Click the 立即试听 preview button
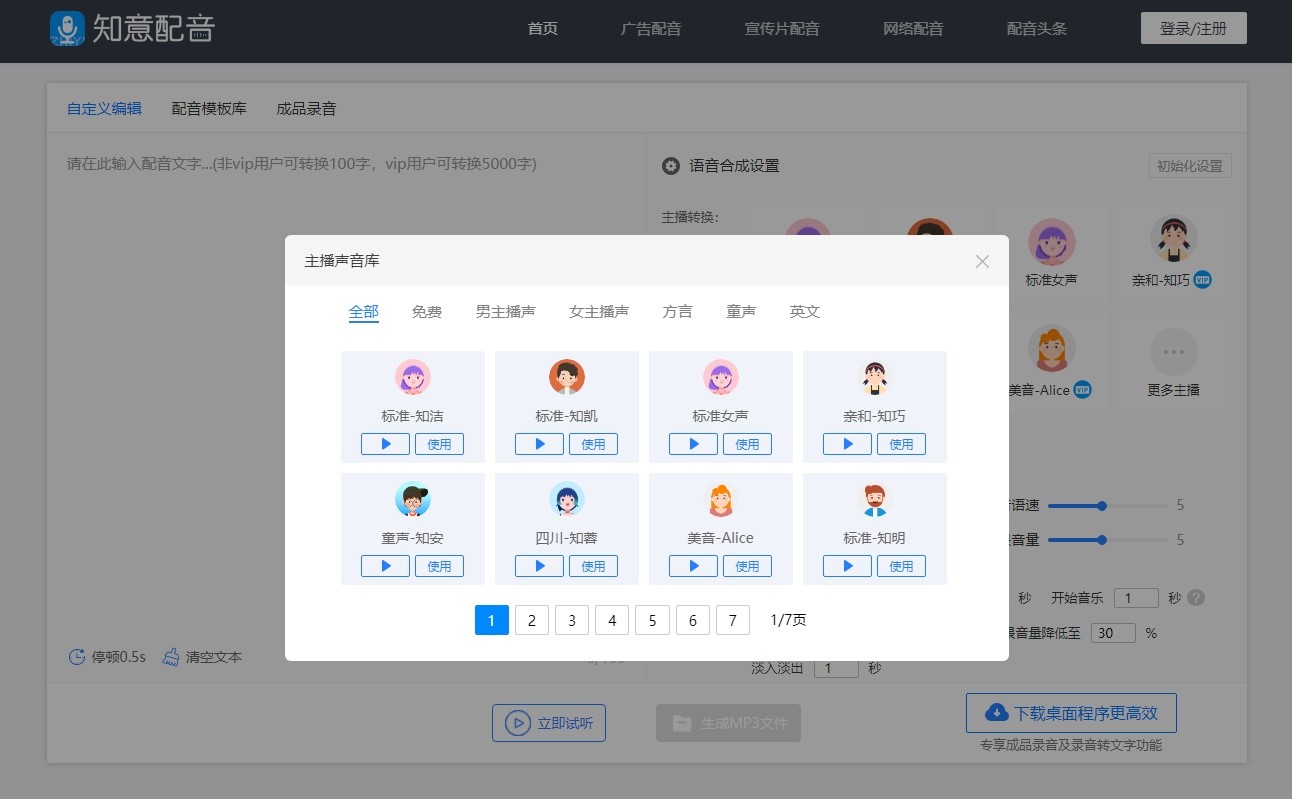This screenshot has height=799, width=1292. pos(548,723)
